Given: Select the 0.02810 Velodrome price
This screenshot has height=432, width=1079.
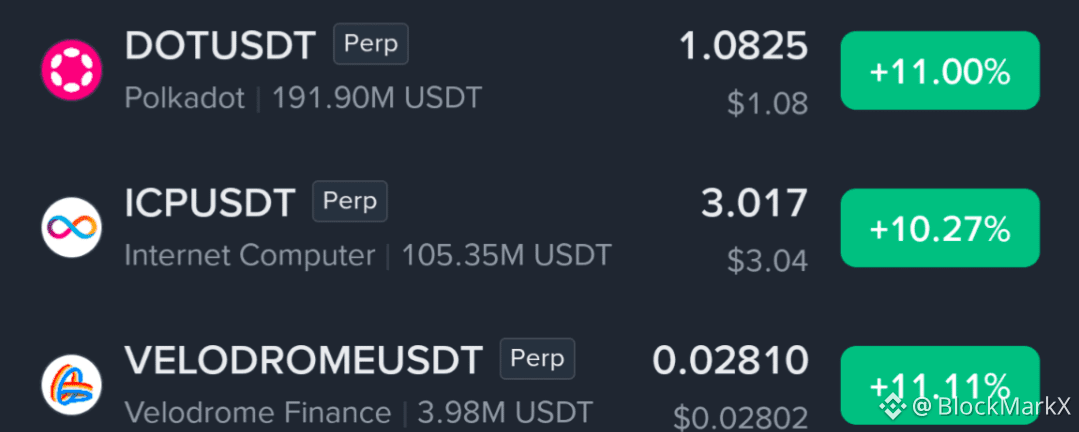Looking at the screenshot, I should tap(730, 360).
